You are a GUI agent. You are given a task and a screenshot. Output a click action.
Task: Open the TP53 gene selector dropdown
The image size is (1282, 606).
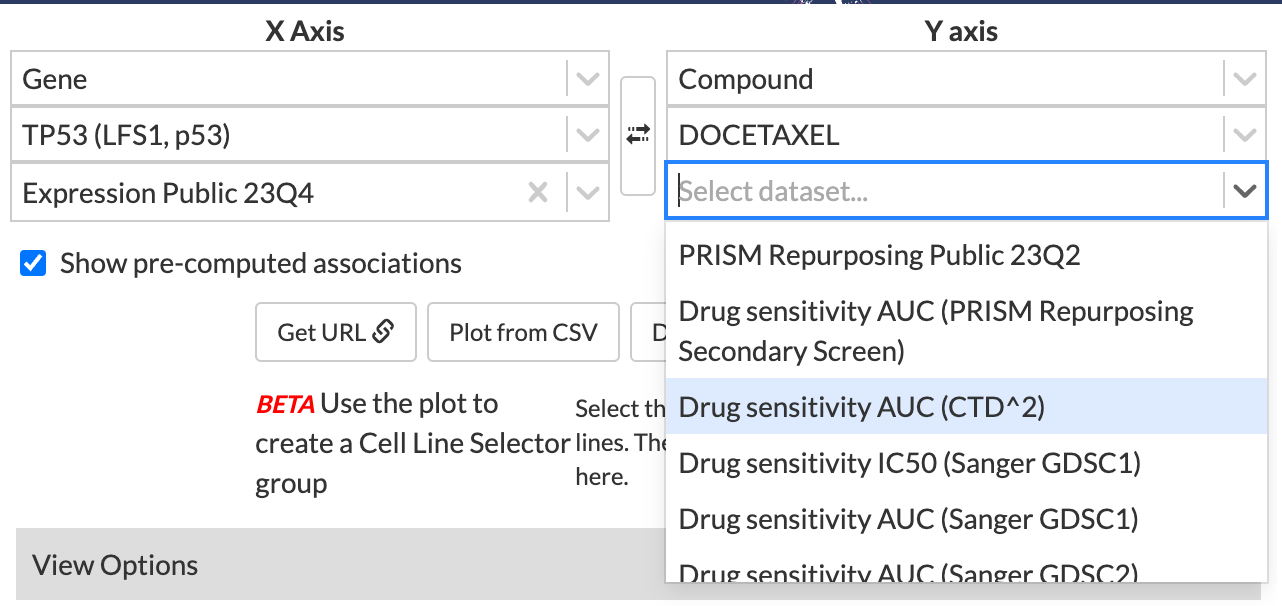[588, 135]
